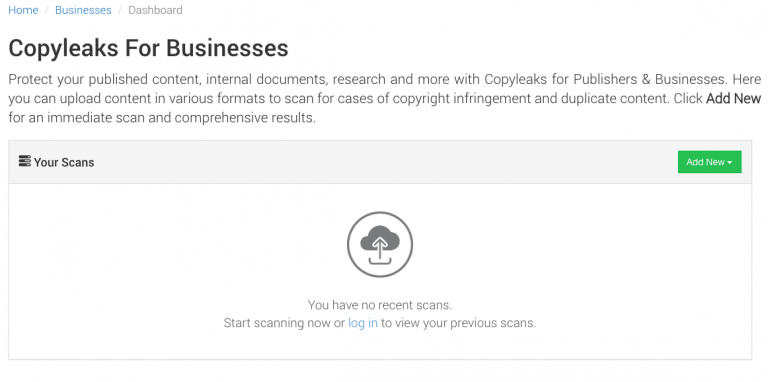Click the Your Scans panel title
Screen dimensions: 768x382
(x=64, y=162)
